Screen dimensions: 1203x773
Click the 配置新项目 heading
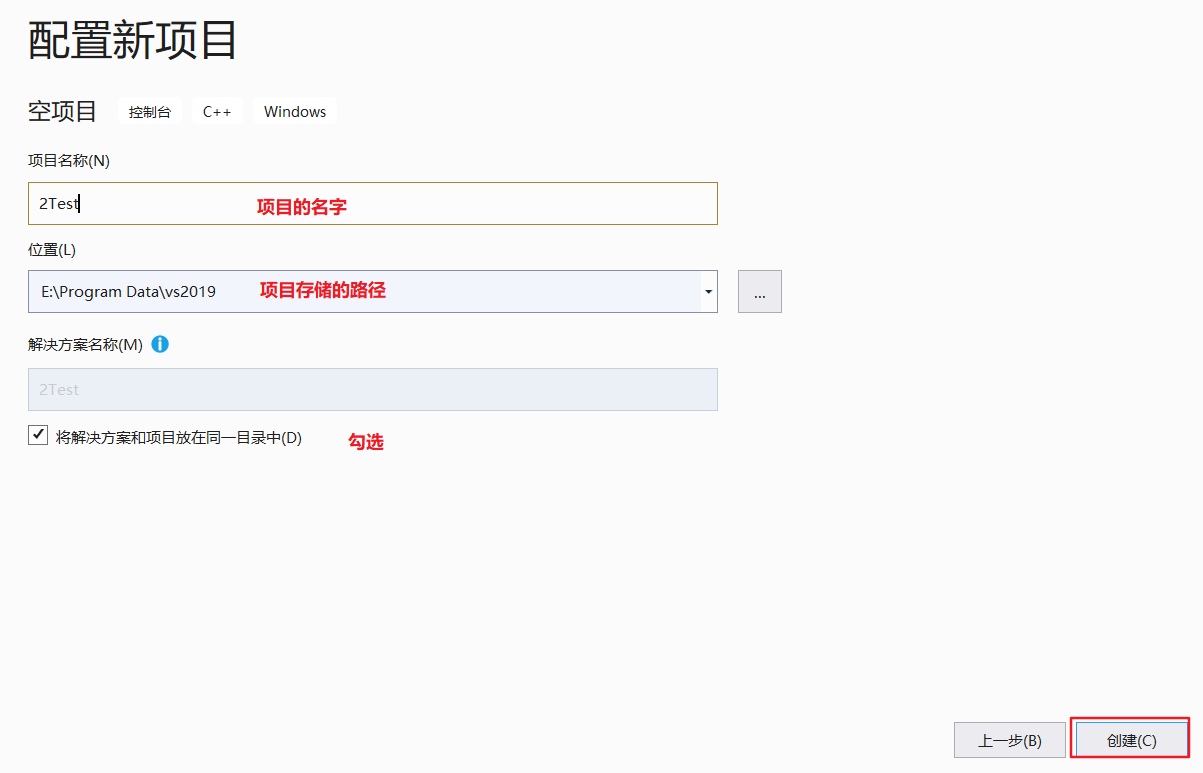pyautogui.click(x=133, y=40)
